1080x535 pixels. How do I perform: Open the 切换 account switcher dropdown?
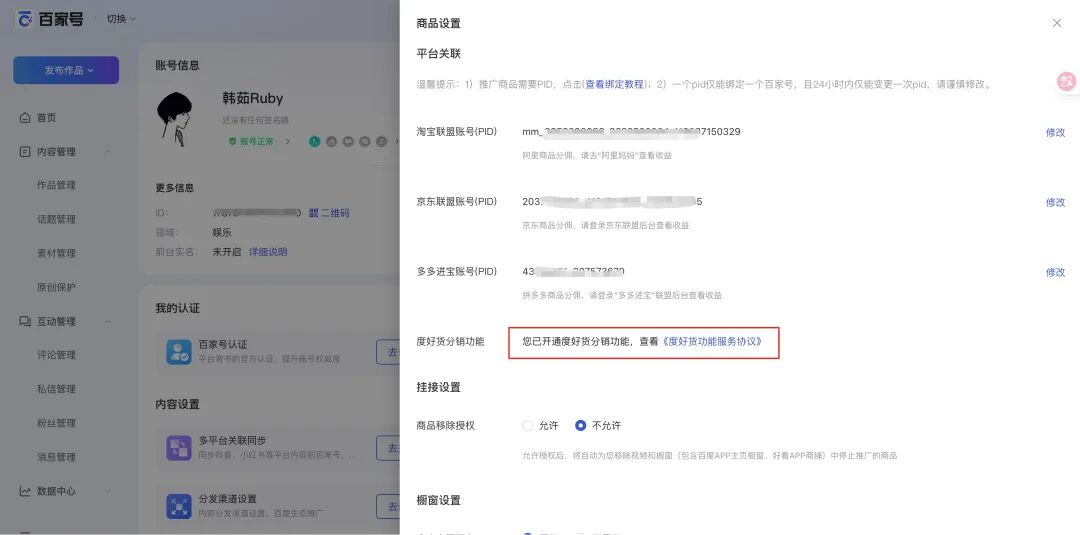(121, 19)
